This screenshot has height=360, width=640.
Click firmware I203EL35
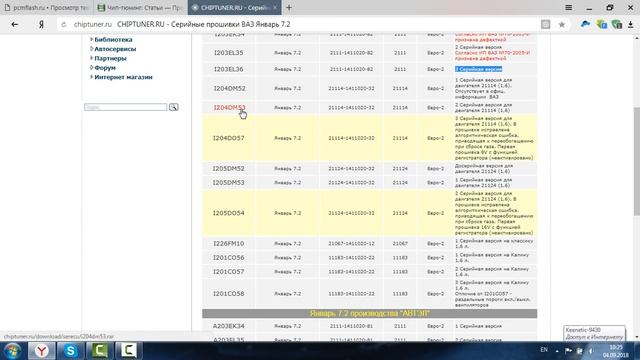pos(229,53)
